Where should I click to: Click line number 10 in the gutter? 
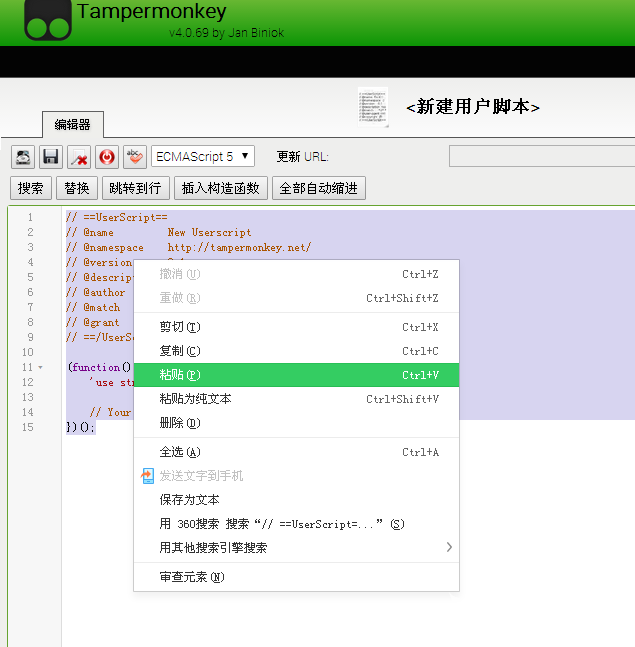(x=28, y=352)
